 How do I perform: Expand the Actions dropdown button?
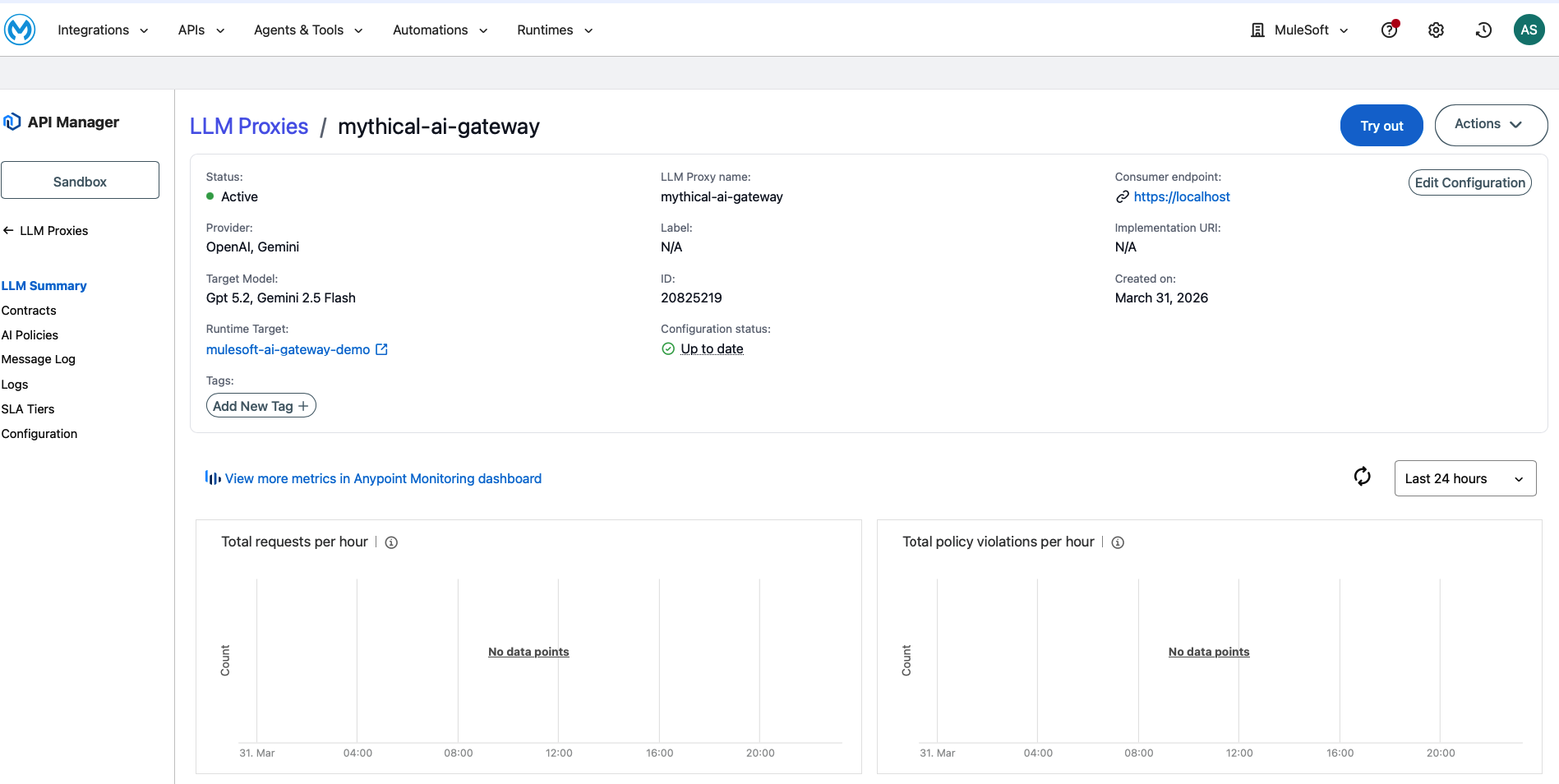1490,125
